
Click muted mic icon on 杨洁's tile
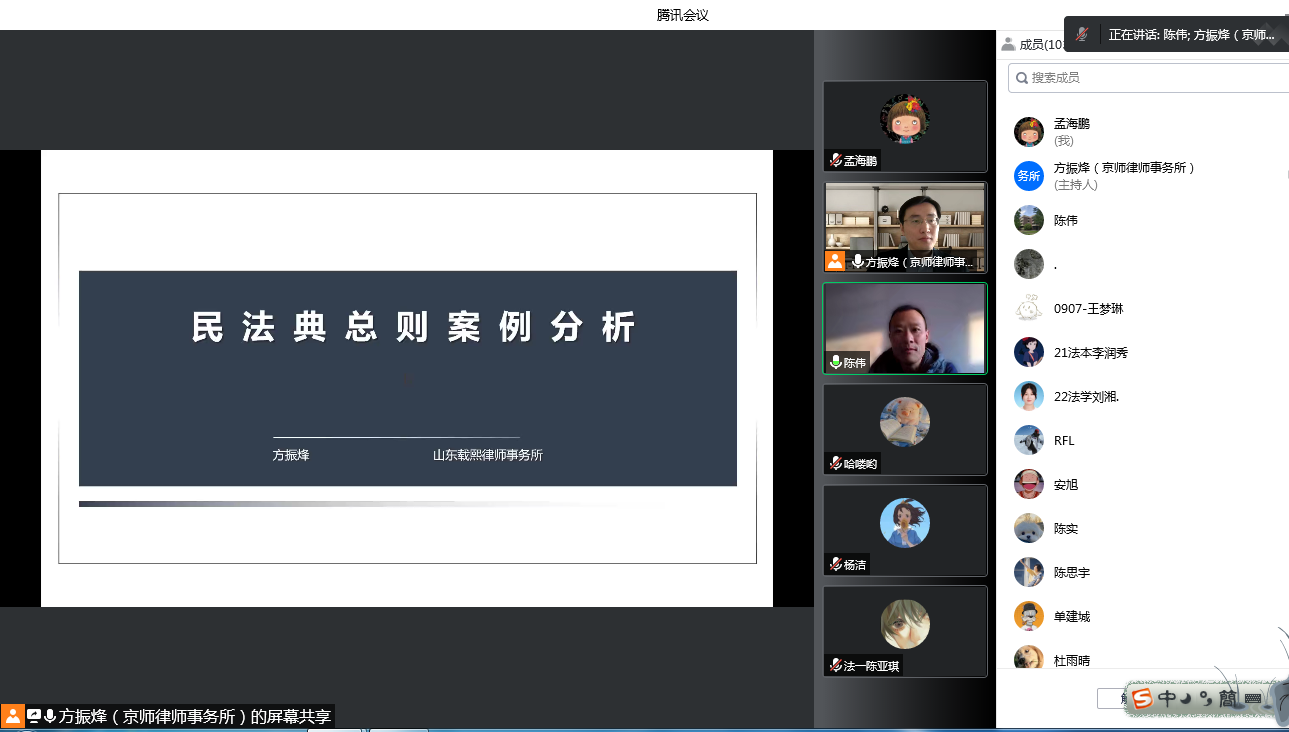pos(835,564)
